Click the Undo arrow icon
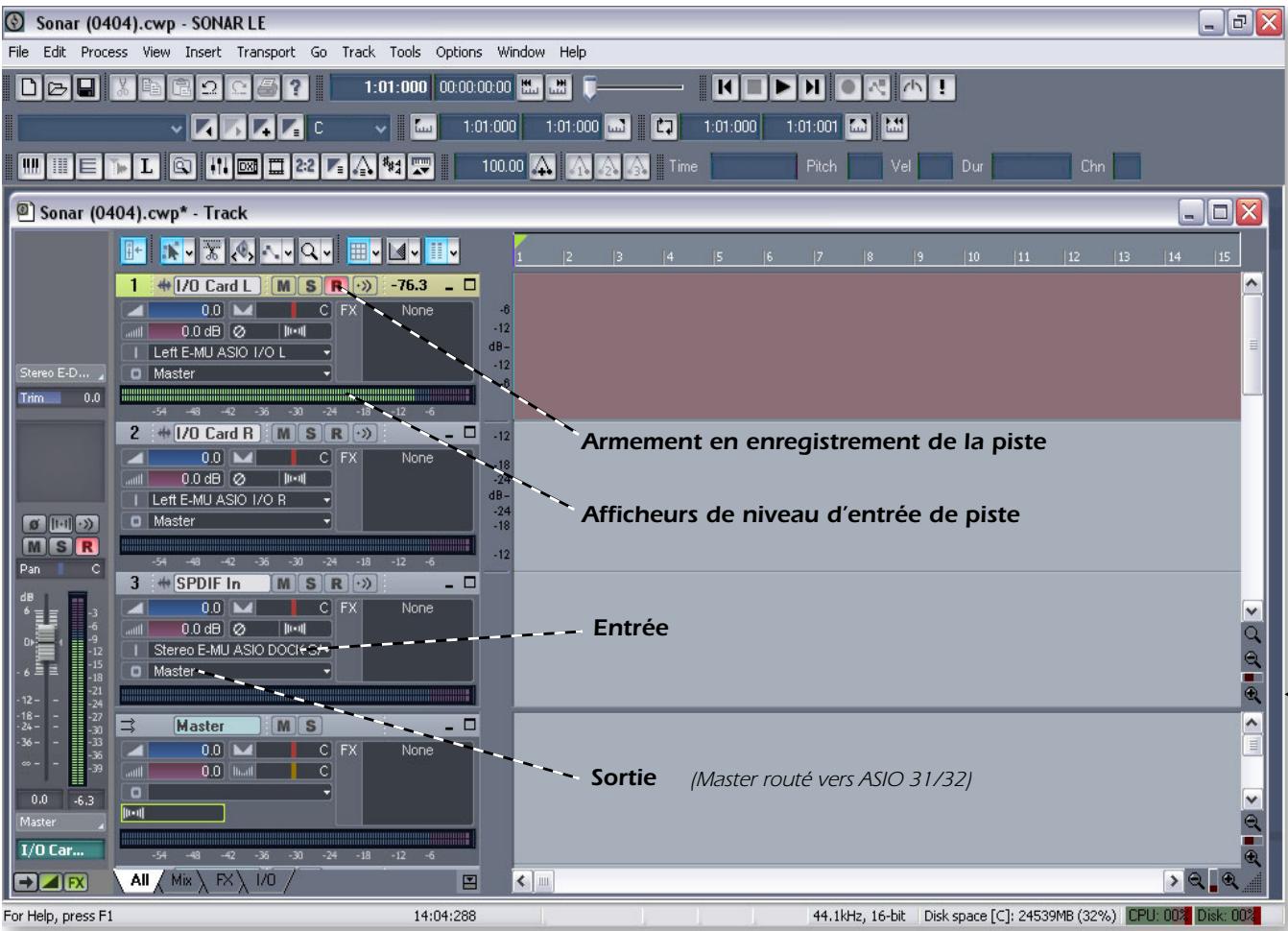 (x=209, y=88)
